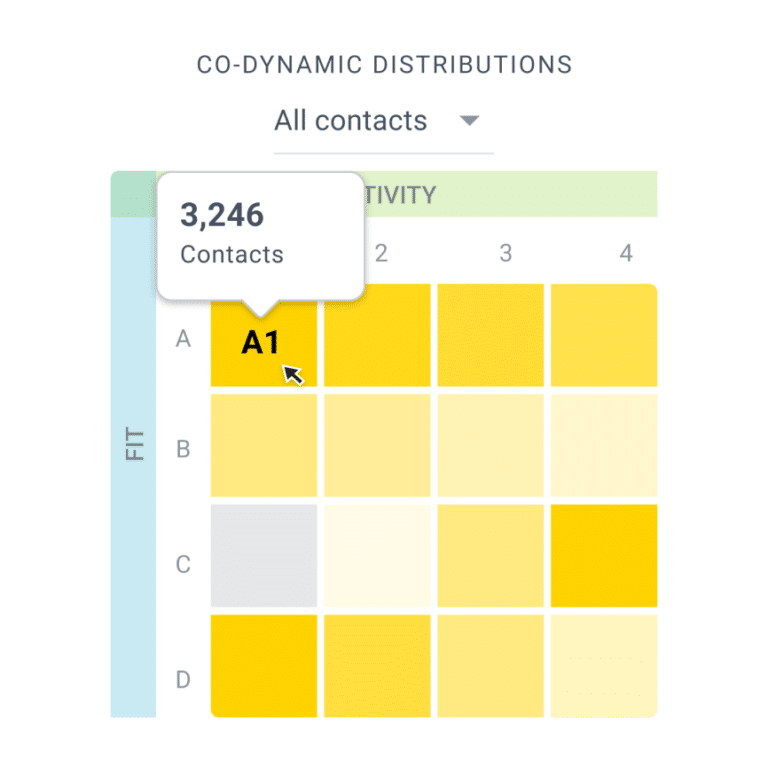The image size is (768, 768).
Task: Open the All contacts dropdown arrow
Action: click(469, 122)
